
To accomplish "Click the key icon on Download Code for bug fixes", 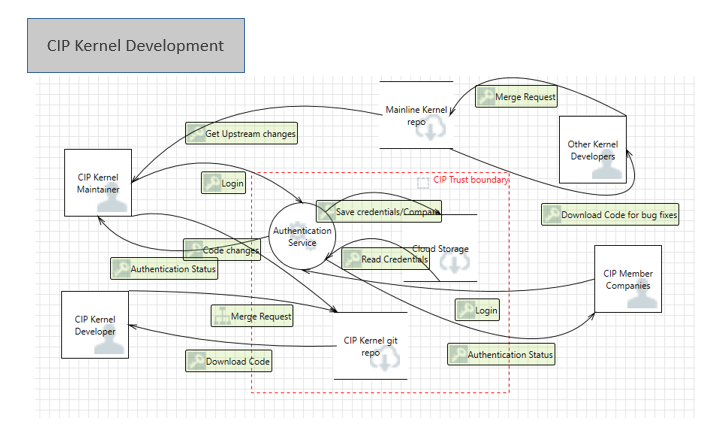I will click(552, 215).
